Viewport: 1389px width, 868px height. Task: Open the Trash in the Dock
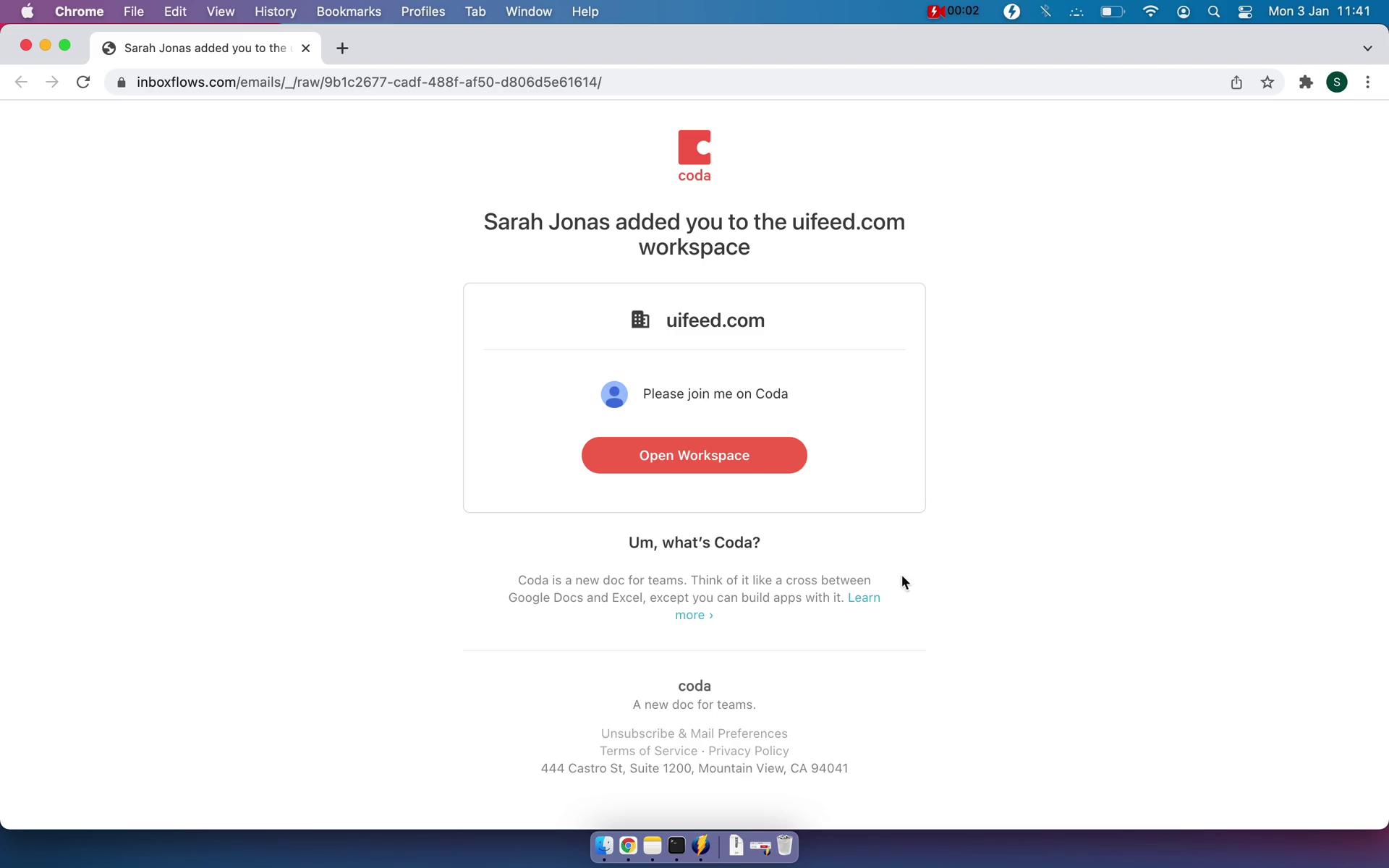[x=785, y=846]
